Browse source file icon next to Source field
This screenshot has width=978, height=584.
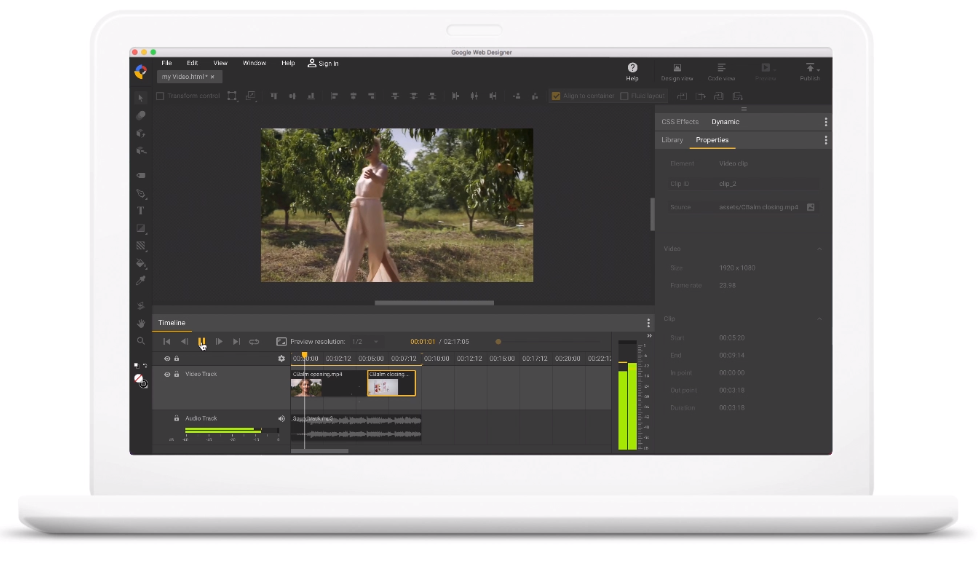click(811, 207)
